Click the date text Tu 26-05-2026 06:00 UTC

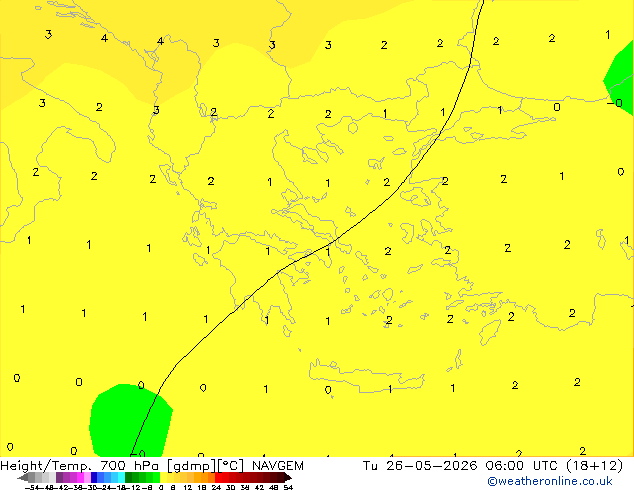coord(462,466)
